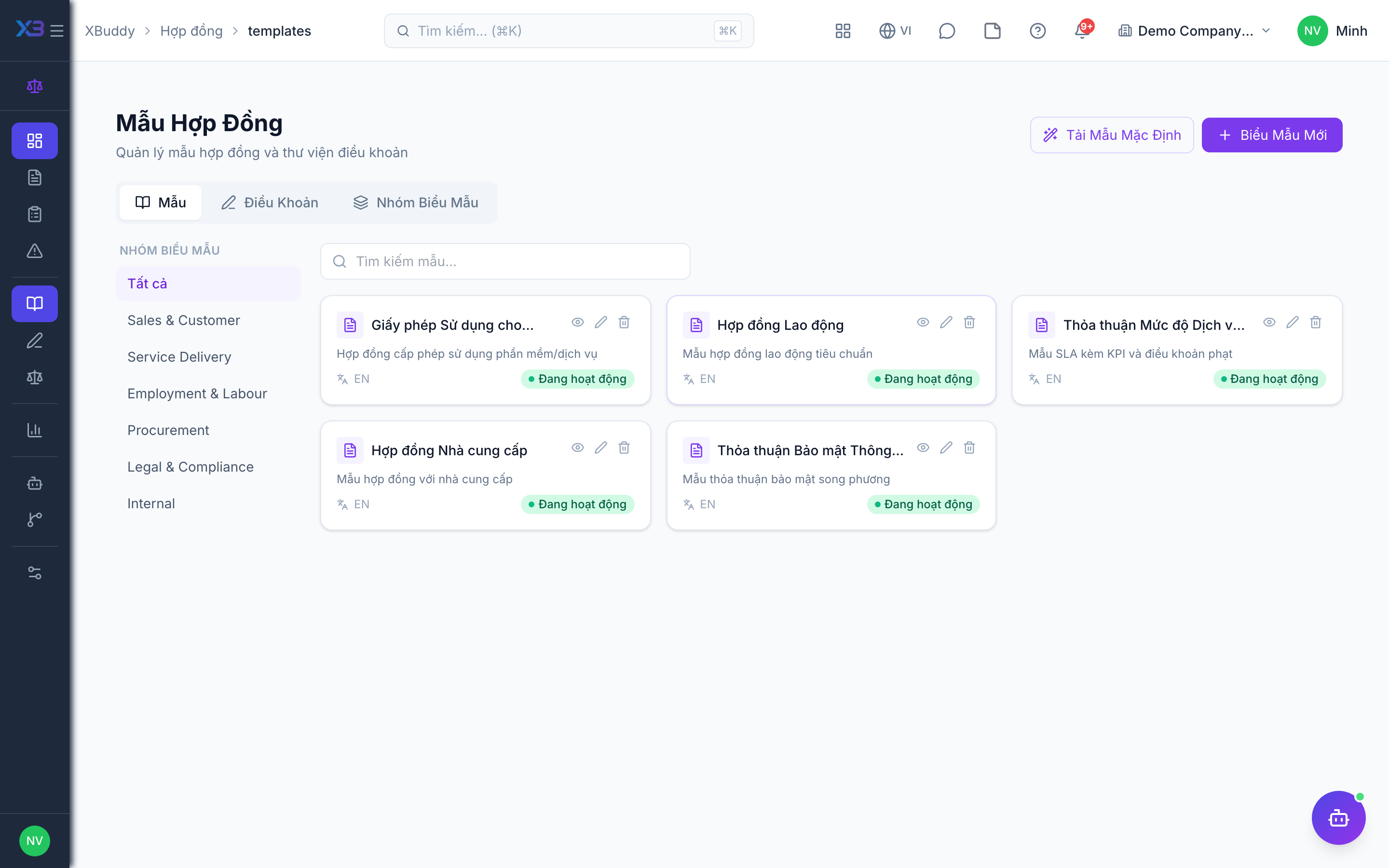
Task: Preview the Hợp đồng Lao động eye icon
Action: point(923,323)
